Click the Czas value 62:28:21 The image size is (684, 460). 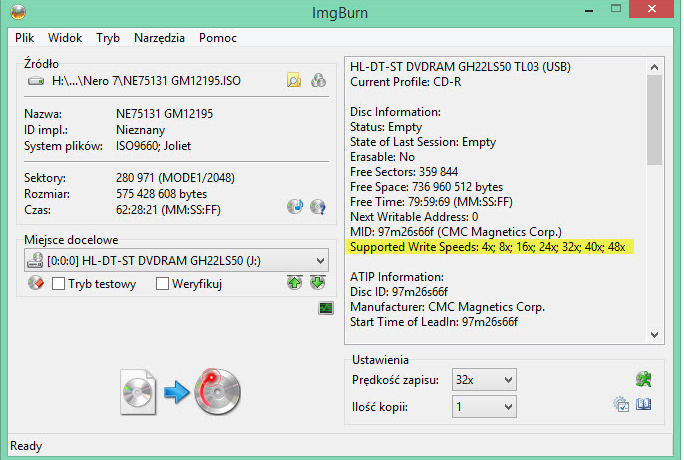[168, 210]
